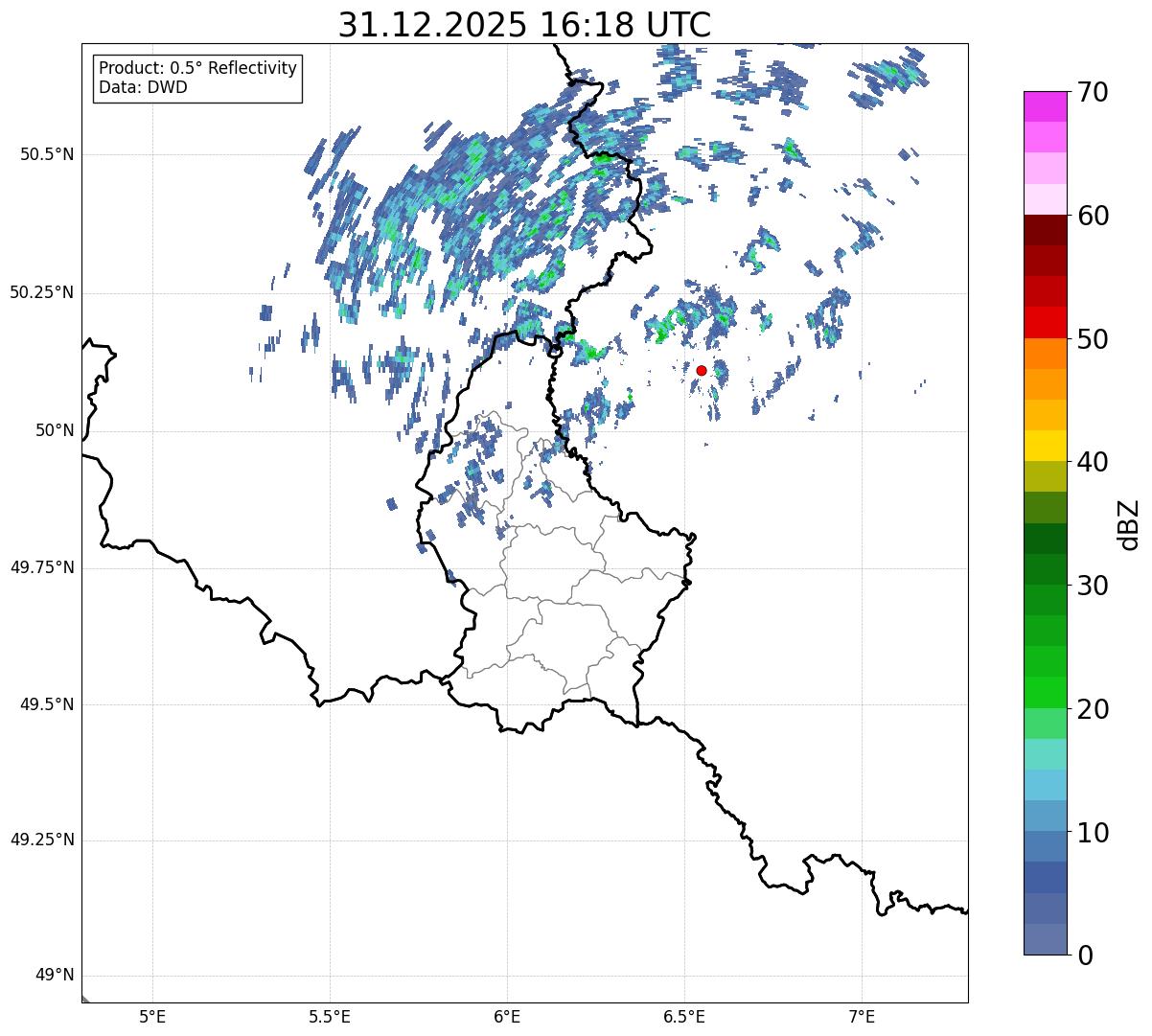This screenshot has width=1152, height=1036.
Task: Click the title "31.12.2025 16:18 UTC"
Action: click(x=524, y=25)
